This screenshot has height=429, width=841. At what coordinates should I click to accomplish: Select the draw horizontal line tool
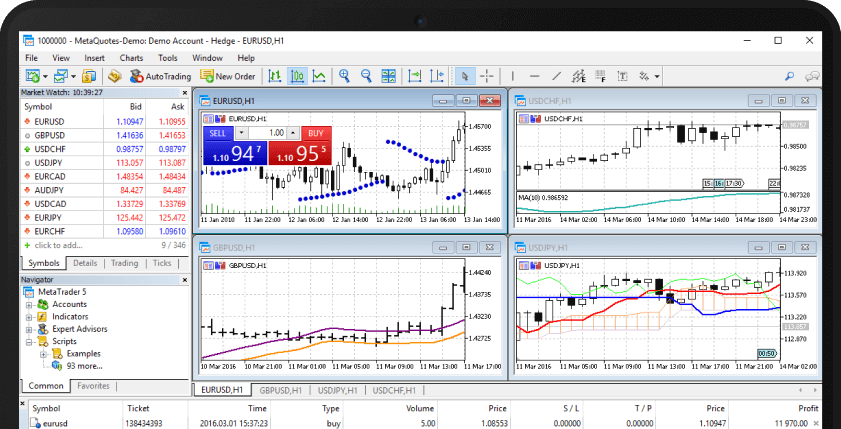pos(535,76)
